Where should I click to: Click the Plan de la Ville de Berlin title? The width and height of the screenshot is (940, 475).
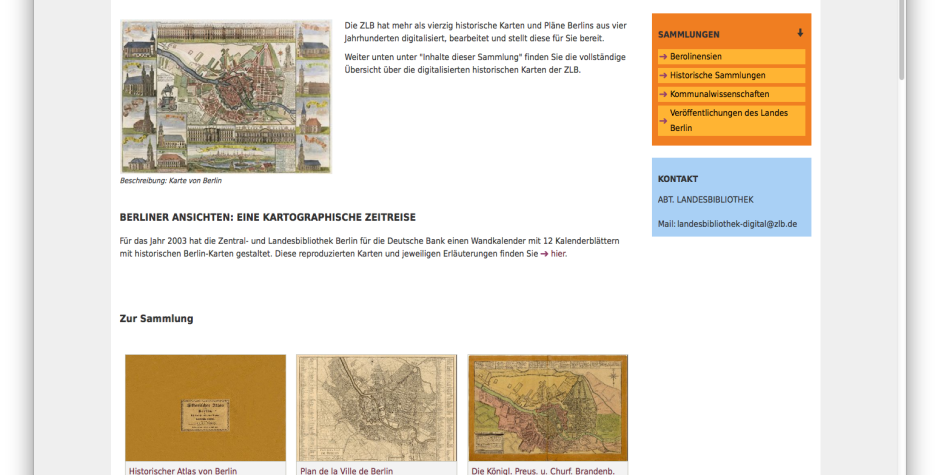tap(347, 471)
